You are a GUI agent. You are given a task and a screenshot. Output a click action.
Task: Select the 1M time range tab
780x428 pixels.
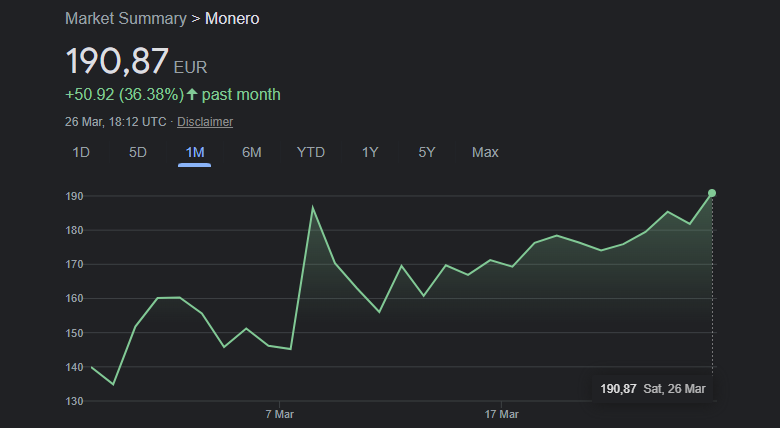(195, 152)
